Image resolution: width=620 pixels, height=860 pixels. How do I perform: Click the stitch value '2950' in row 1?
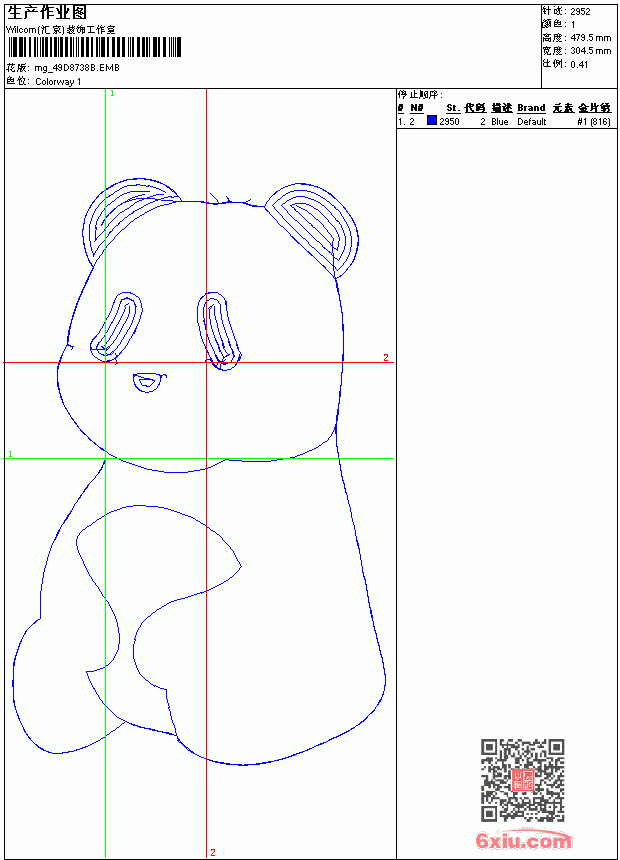click(449, 122)
